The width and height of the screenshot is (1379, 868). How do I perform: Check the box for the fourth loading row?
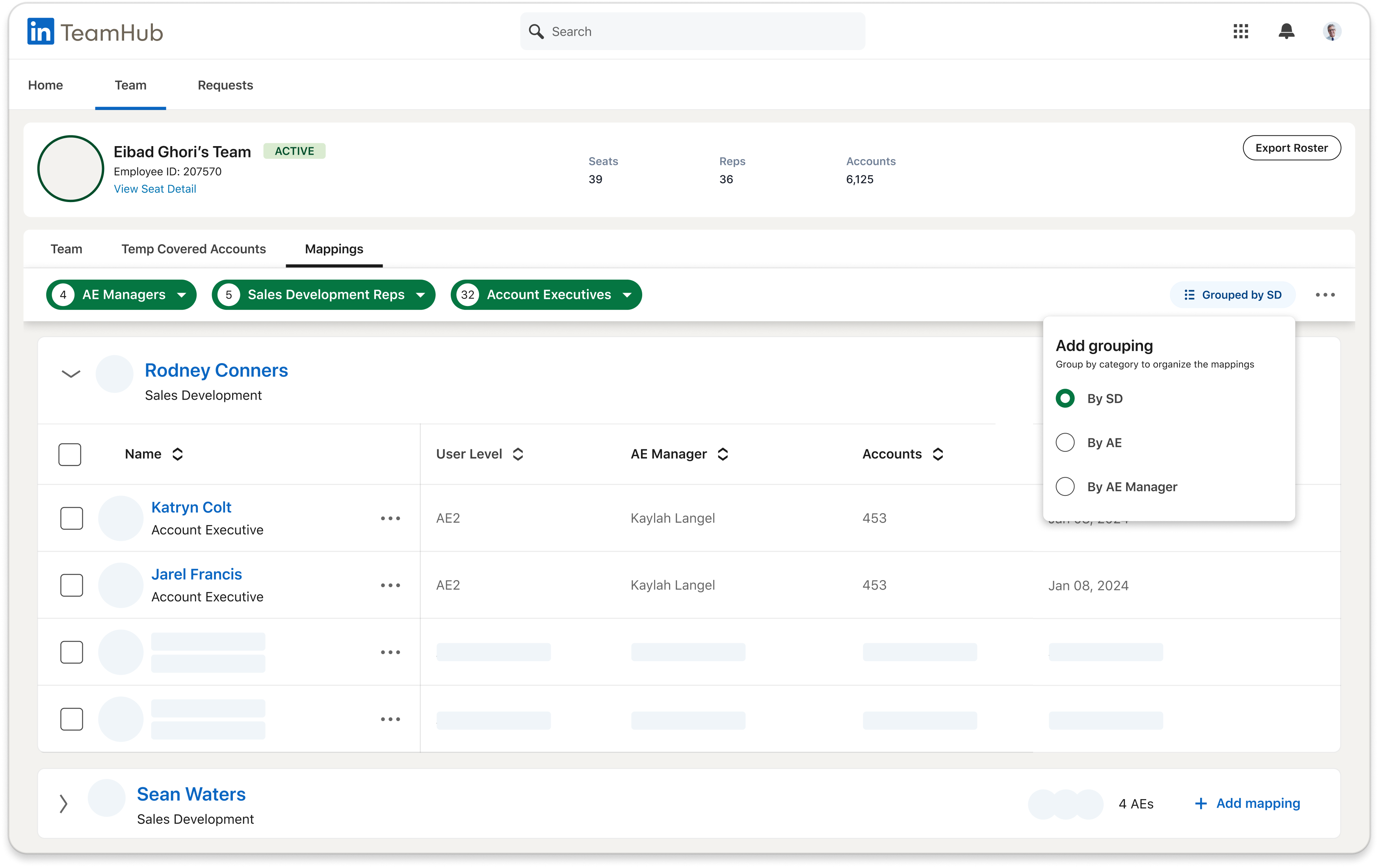point(72,719)
